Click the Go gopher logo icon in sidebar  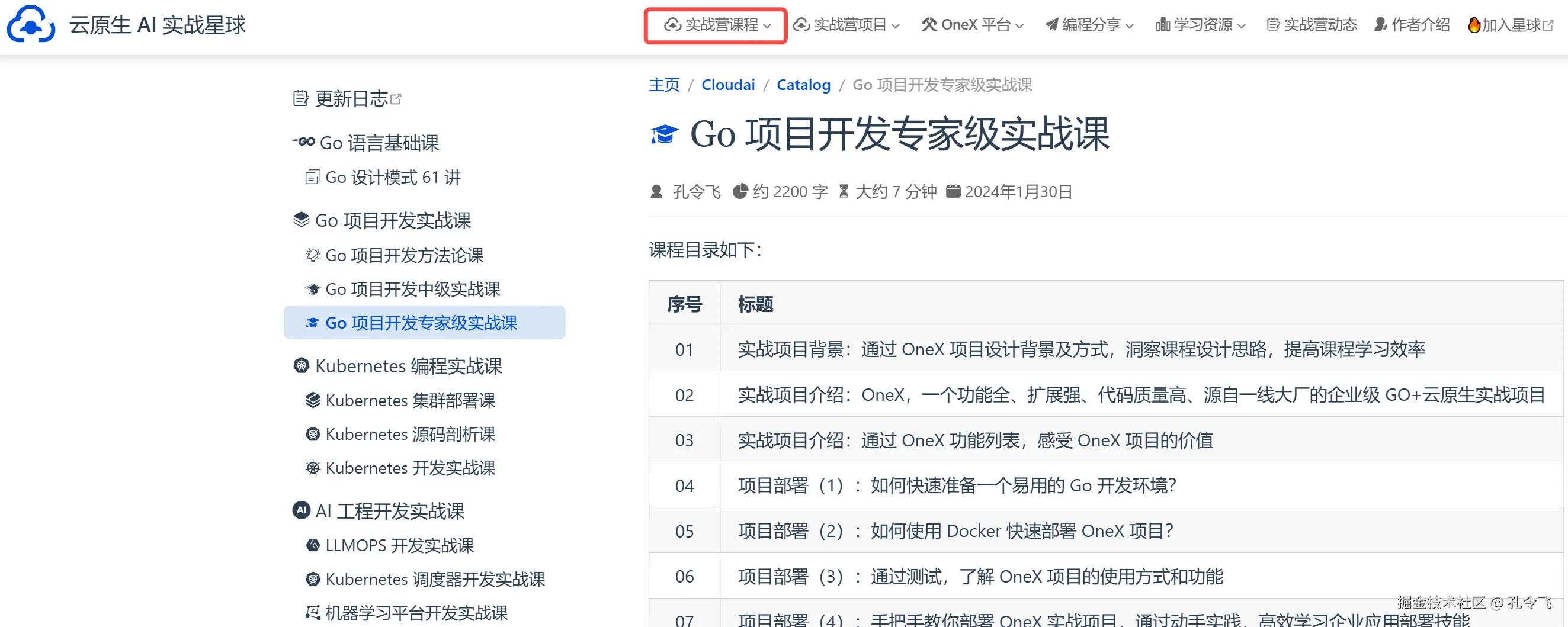pyautogui.click(x=304, y=142)
